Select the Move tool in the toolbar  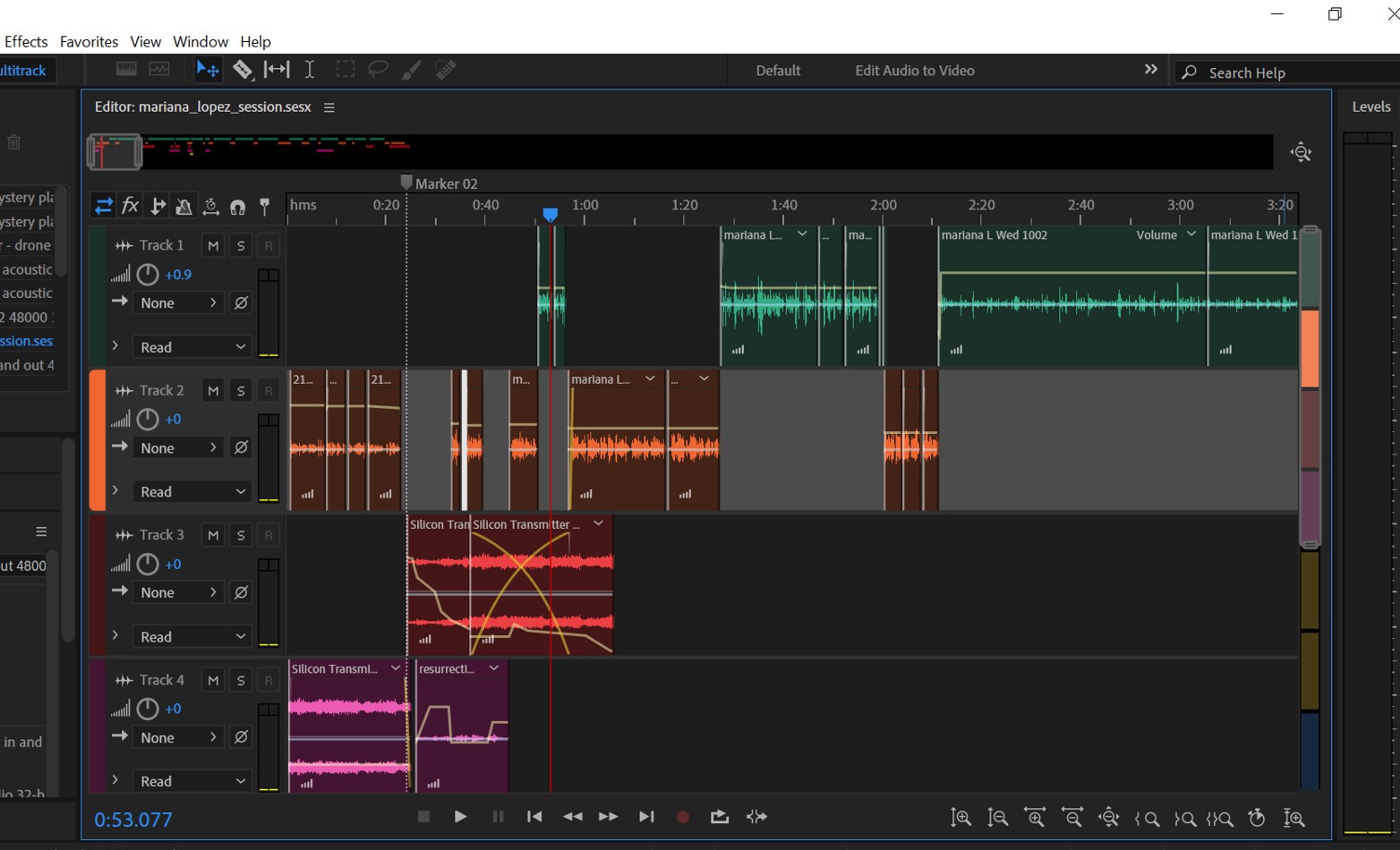click(207, 69)
